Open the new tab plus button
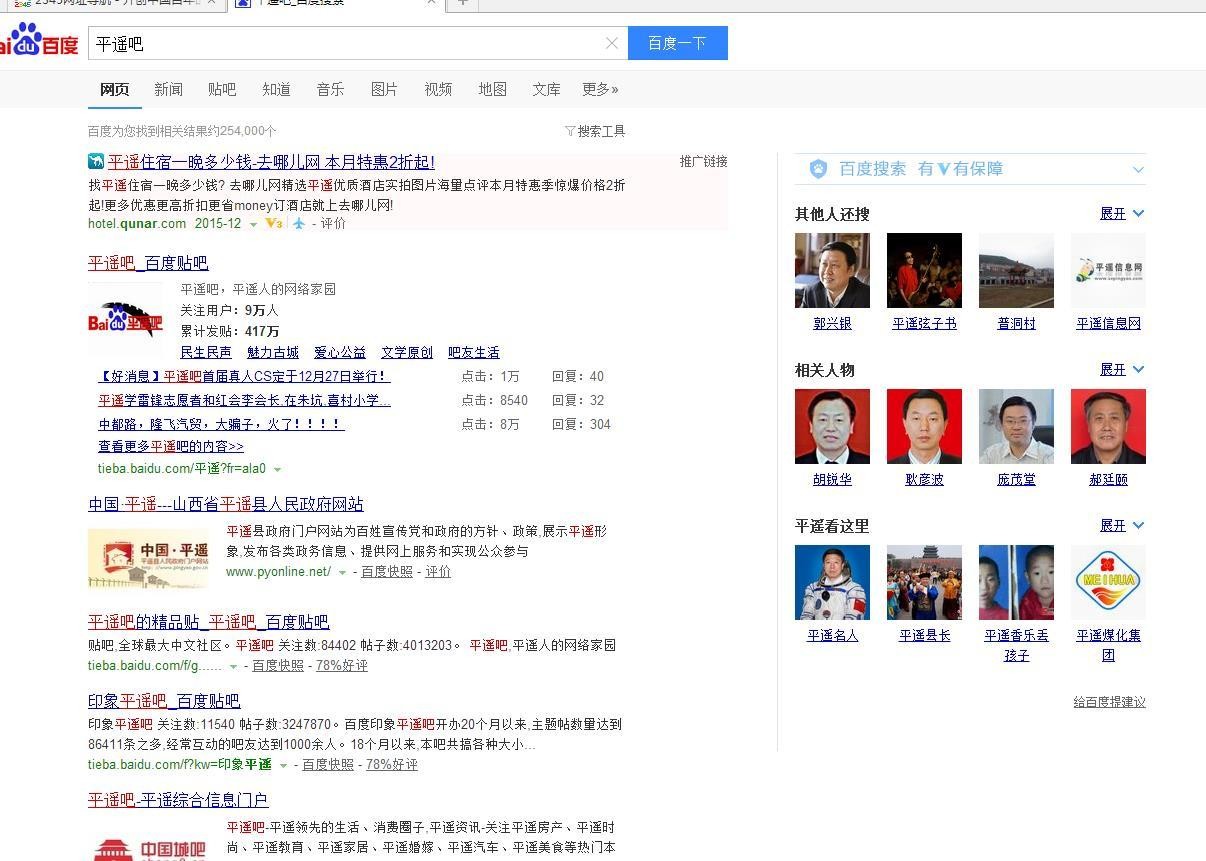This screenshot has width=1206, height=861. (x=462, y=2)
